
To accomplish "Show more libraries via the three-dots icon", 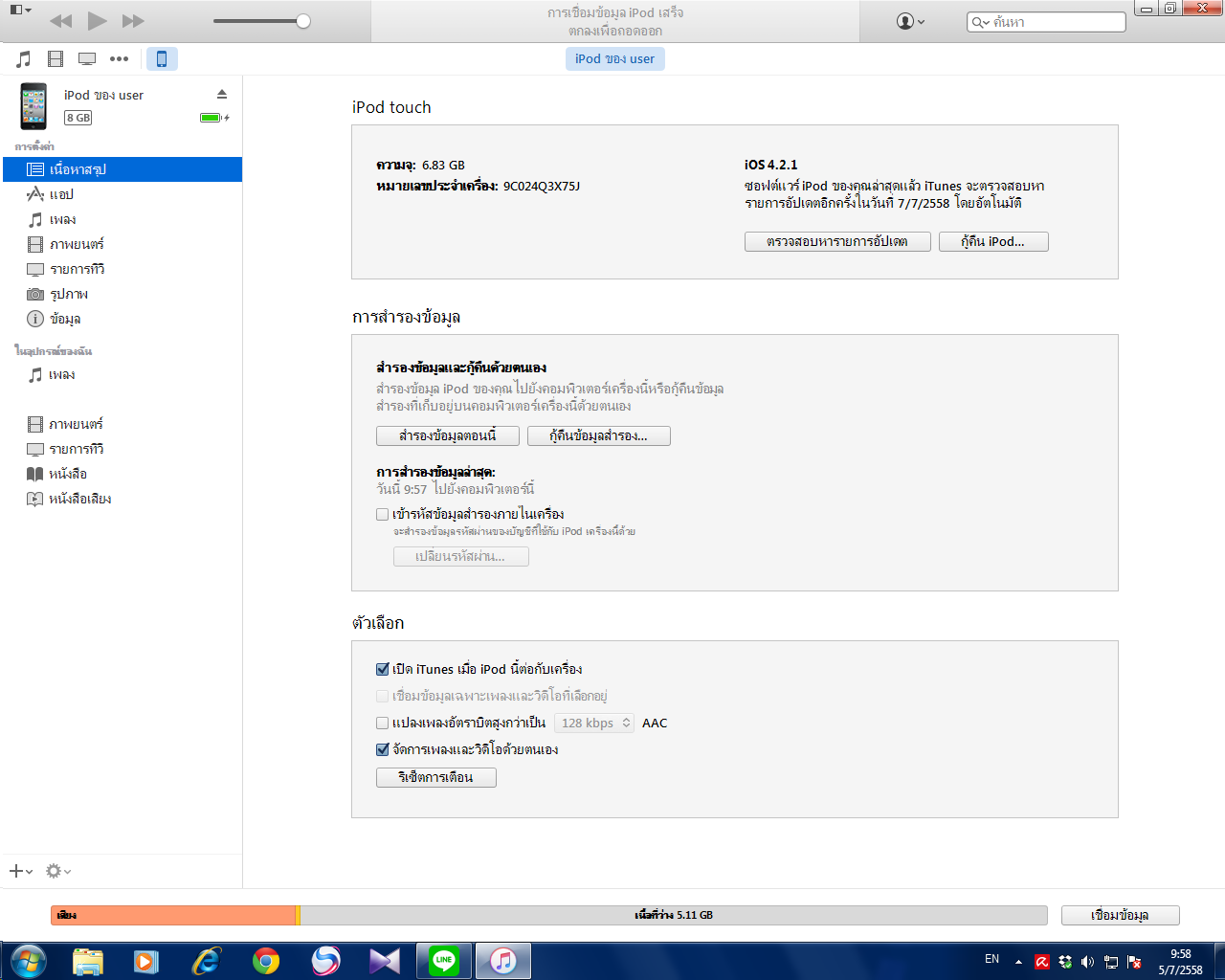I will click(119, 59).
